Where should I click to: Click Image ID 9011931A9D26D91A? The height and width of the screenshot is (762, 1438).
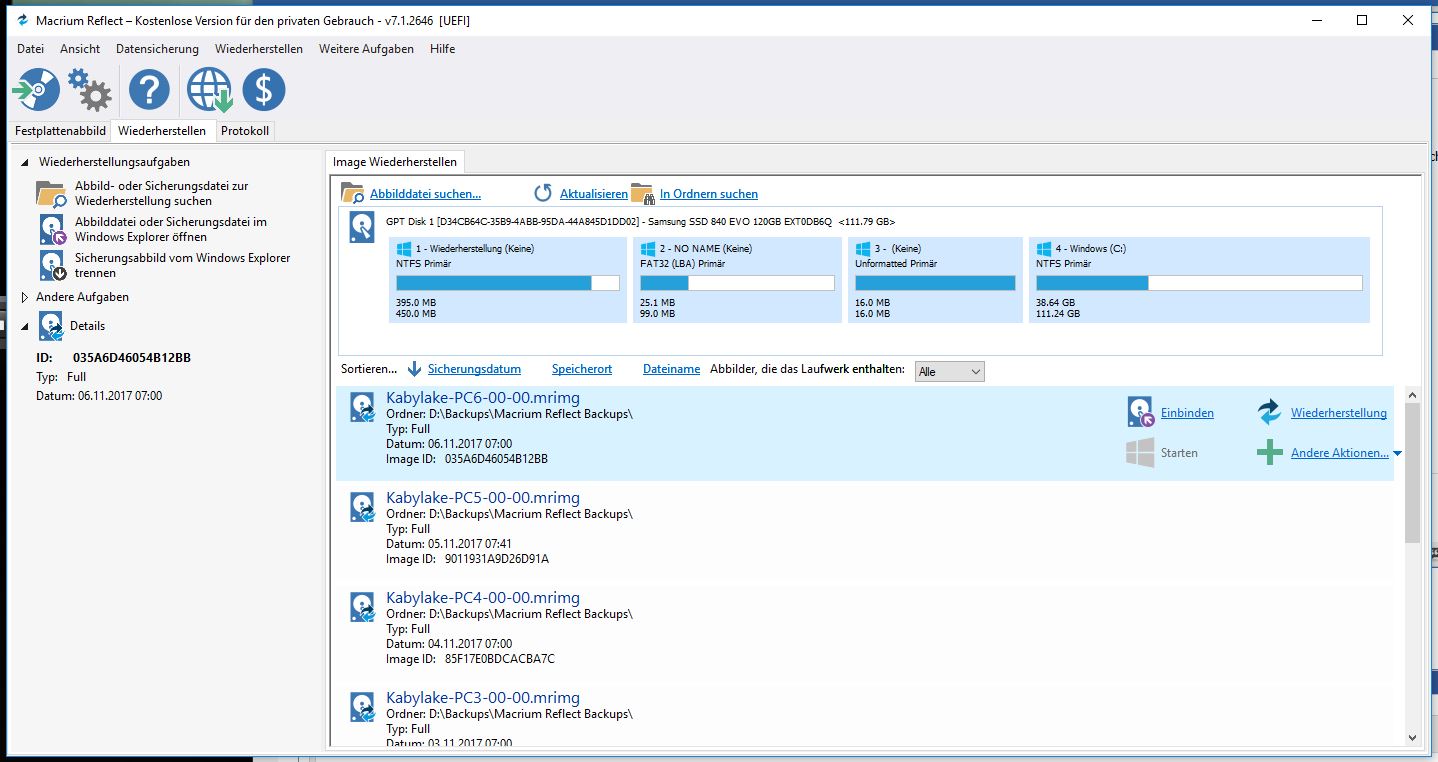(x=497, y=559)
